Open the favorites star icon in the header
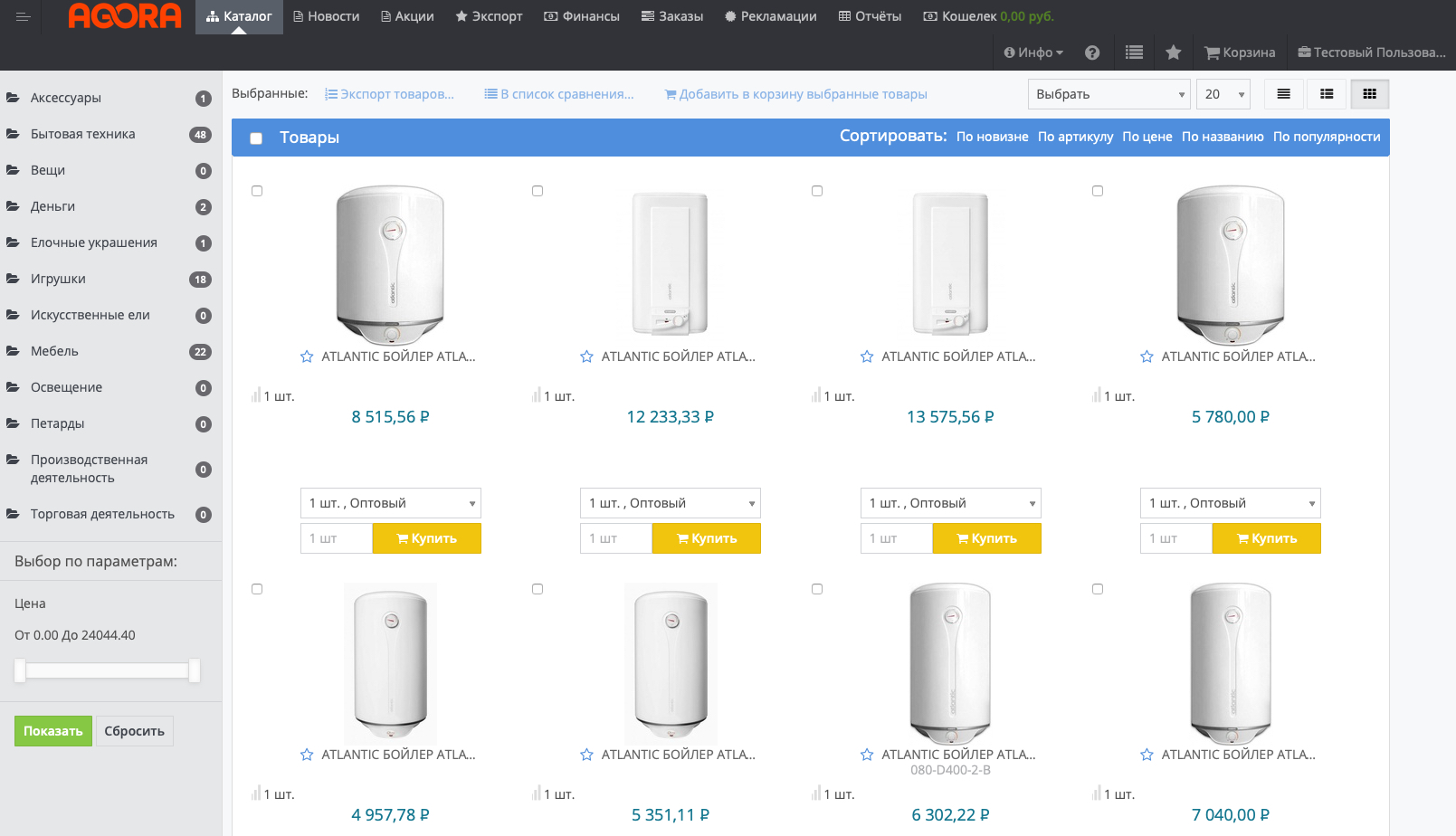The width and height of the screenshot is (1456, 836). pos(1174,52)
